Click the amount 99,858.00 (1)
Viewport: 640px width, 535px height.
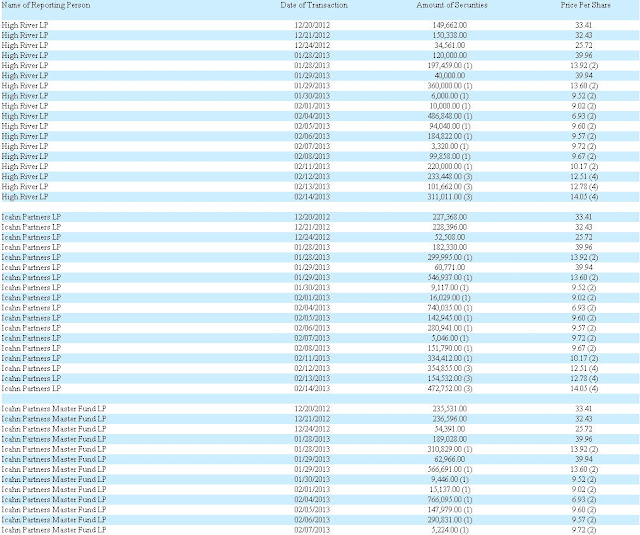click(450, 157)
